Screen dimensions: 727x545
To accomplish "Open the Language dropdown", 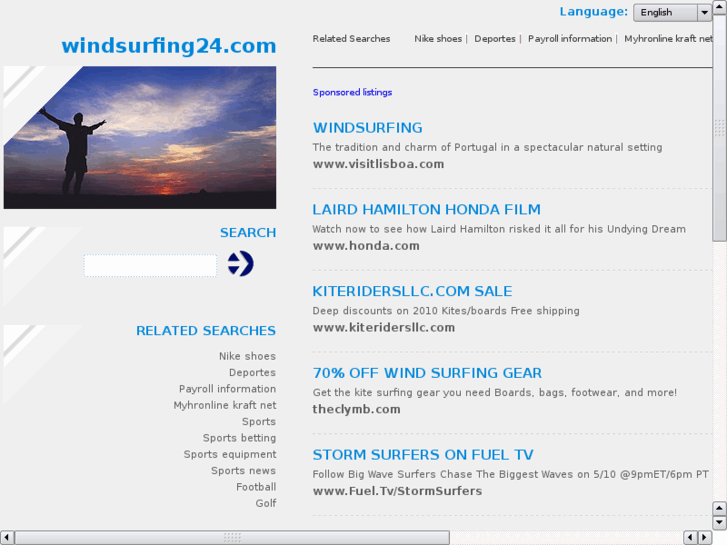I will click(672, 13).
